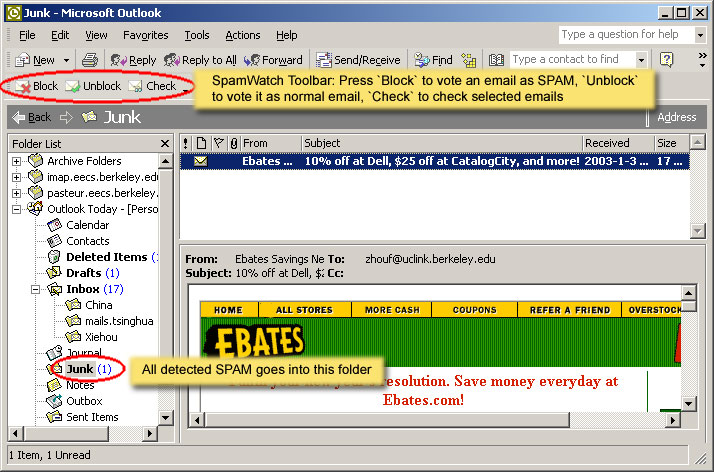Click the Reply button
The image size is (714, 472).
click(133, 60)
